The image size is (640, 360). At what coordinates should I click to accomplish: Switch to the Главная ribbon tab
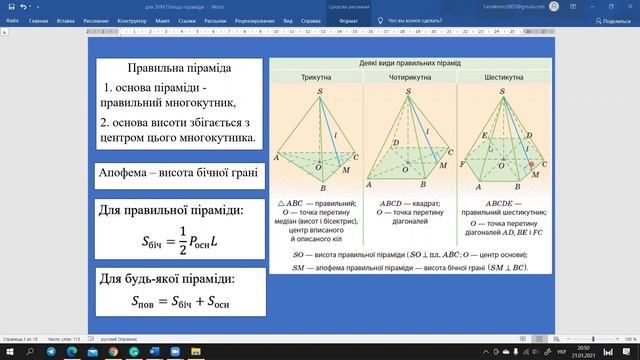(38, 20)
